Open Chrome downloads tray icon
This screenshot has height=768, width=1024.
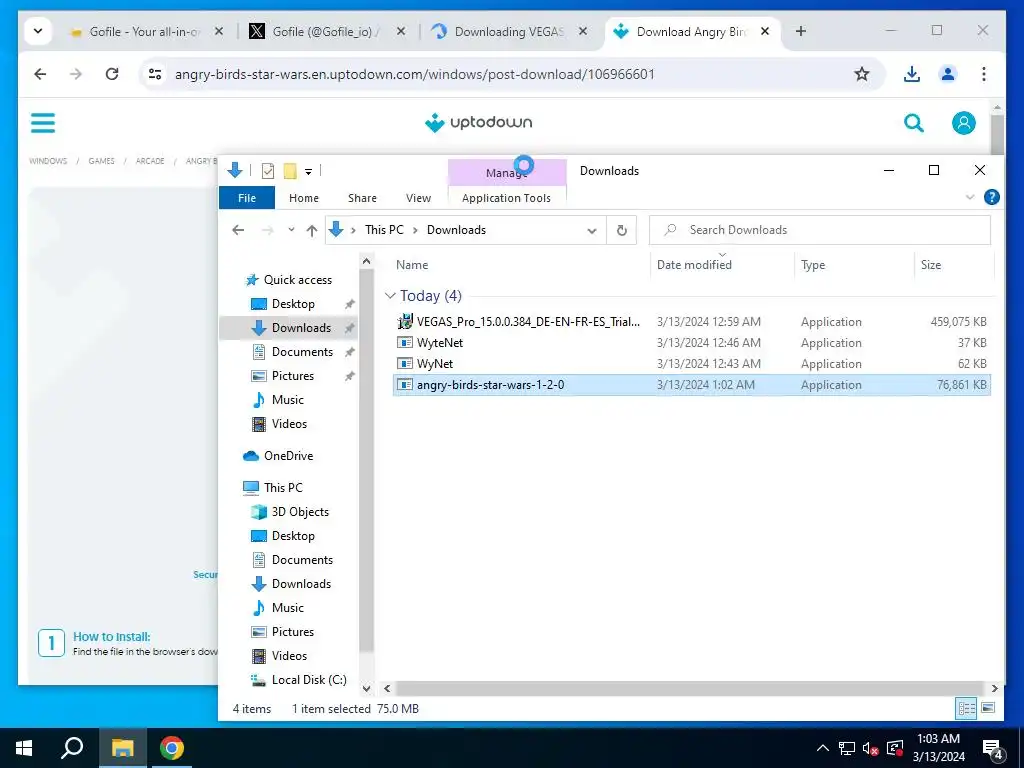[x=912, y=74]
